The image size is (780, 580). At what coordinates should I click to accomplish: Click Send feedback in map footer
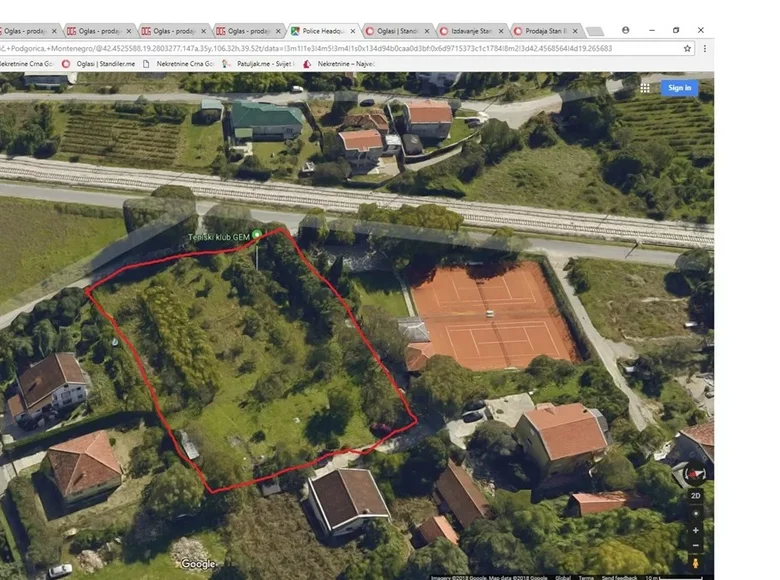(619, 578)
